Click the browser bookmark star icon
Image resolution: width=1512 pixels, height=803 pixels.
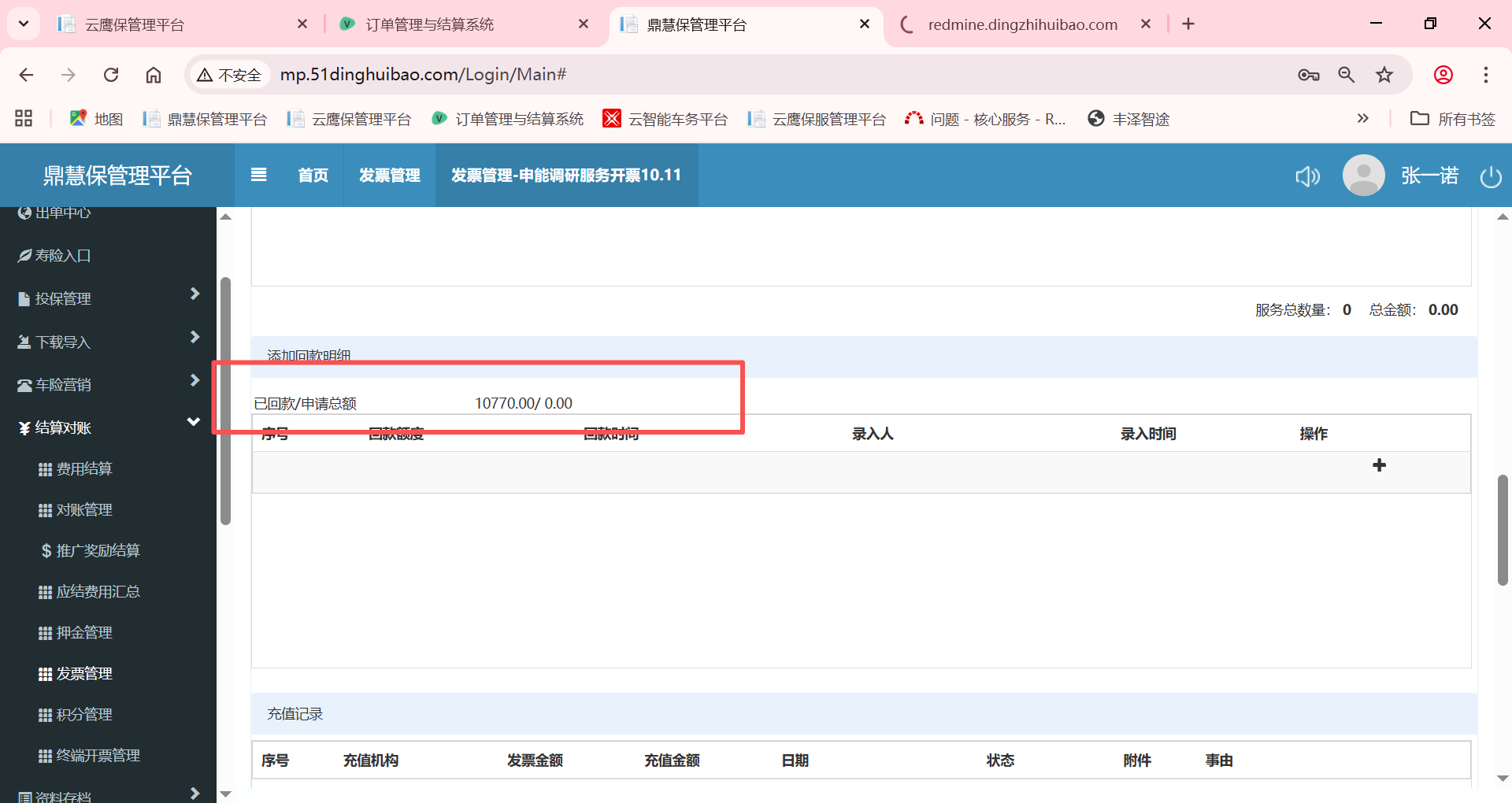point(1384,75)
